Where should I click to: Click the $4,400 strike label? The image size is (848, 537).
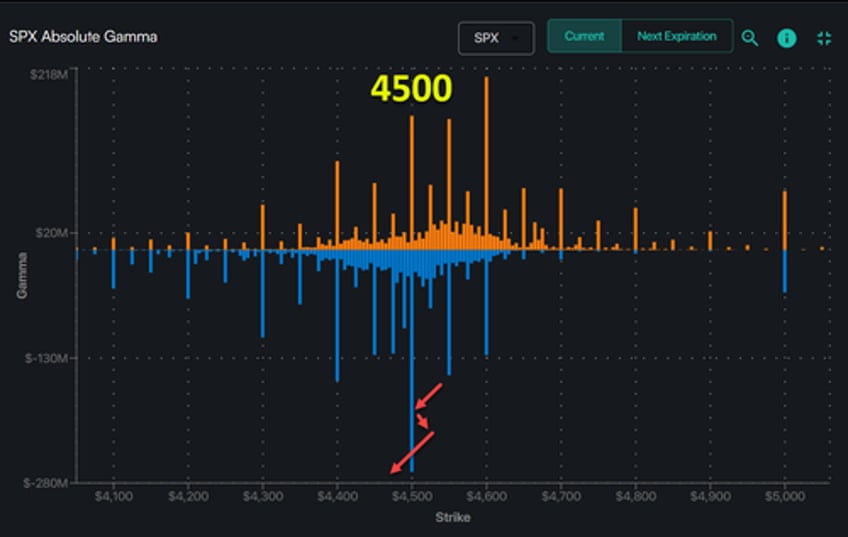337,496
